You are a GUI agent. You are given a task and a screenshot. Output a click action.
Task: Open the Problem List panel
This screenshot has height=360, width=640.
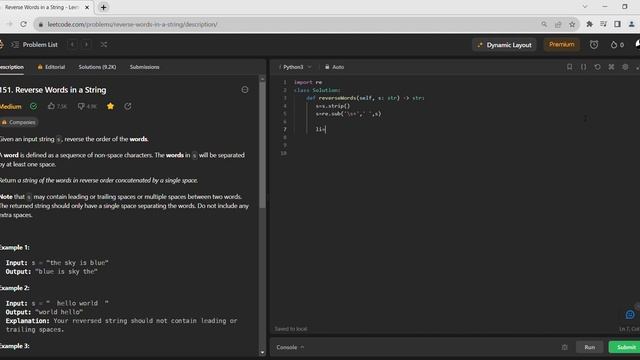pyautogui.click(x=35, y=44)
